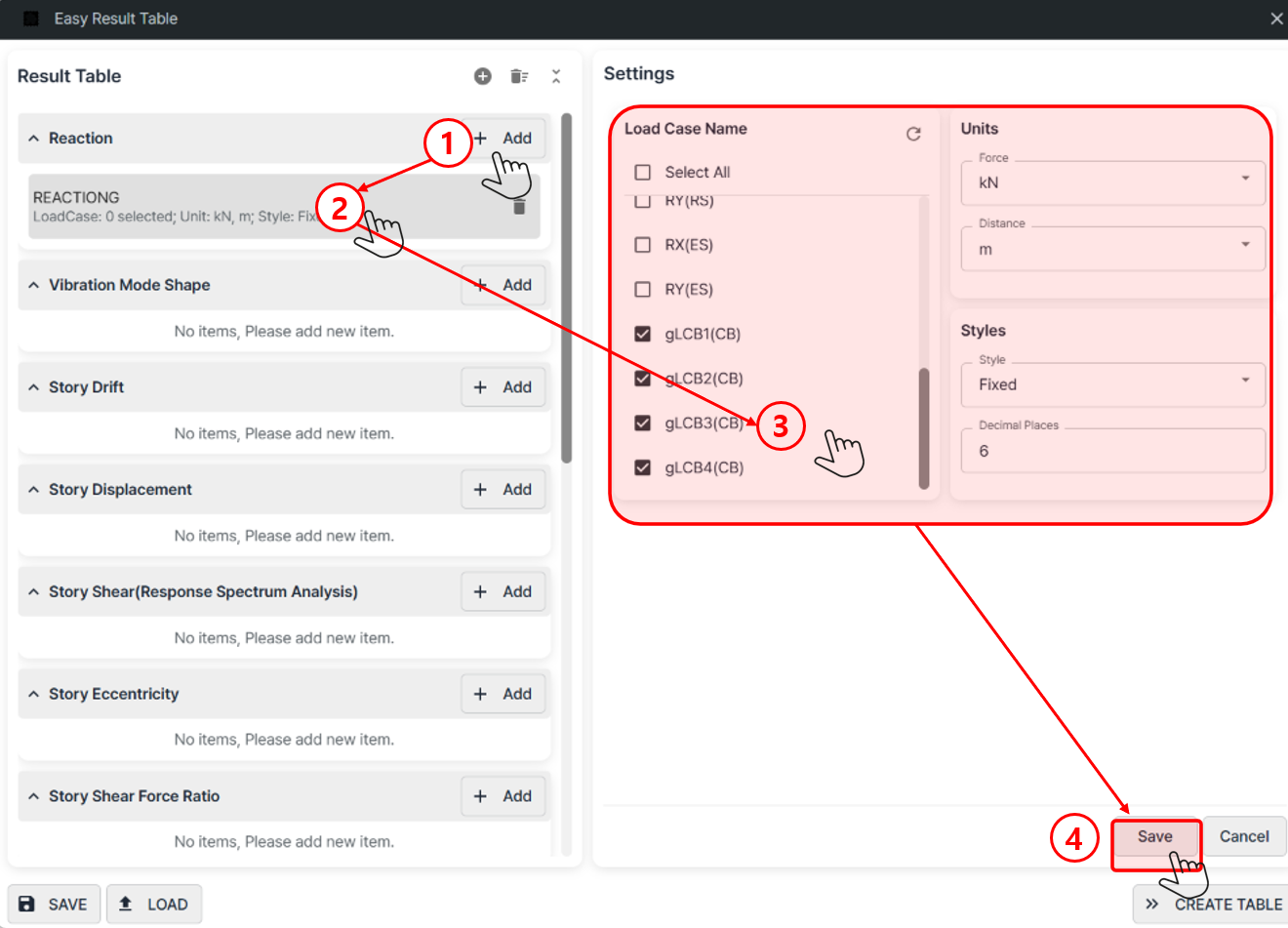Click the Decimal Places input field

click(x=1112, y=451)
